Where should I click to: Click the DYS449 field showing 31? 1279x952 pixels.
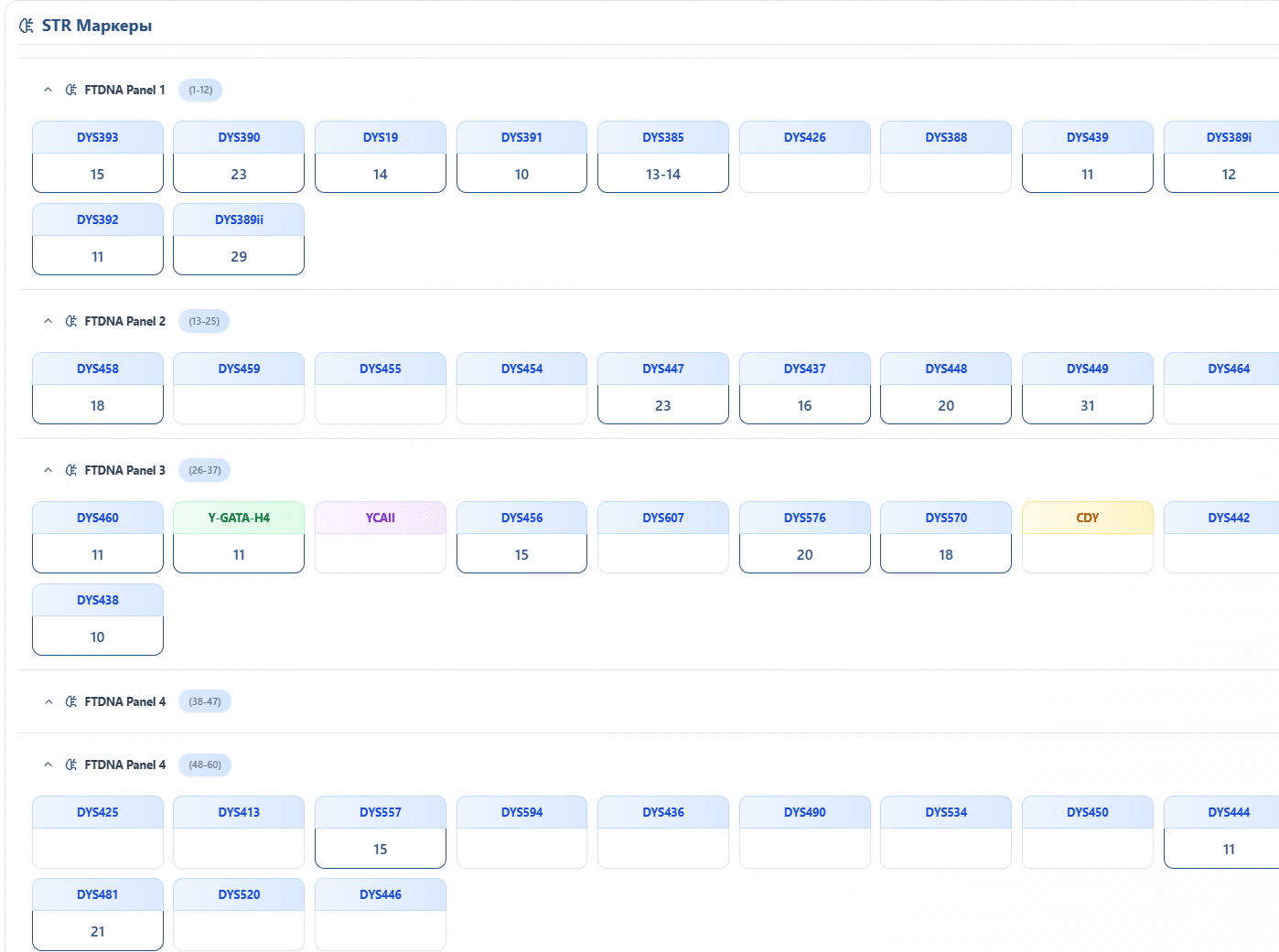tap(1087, 405)
